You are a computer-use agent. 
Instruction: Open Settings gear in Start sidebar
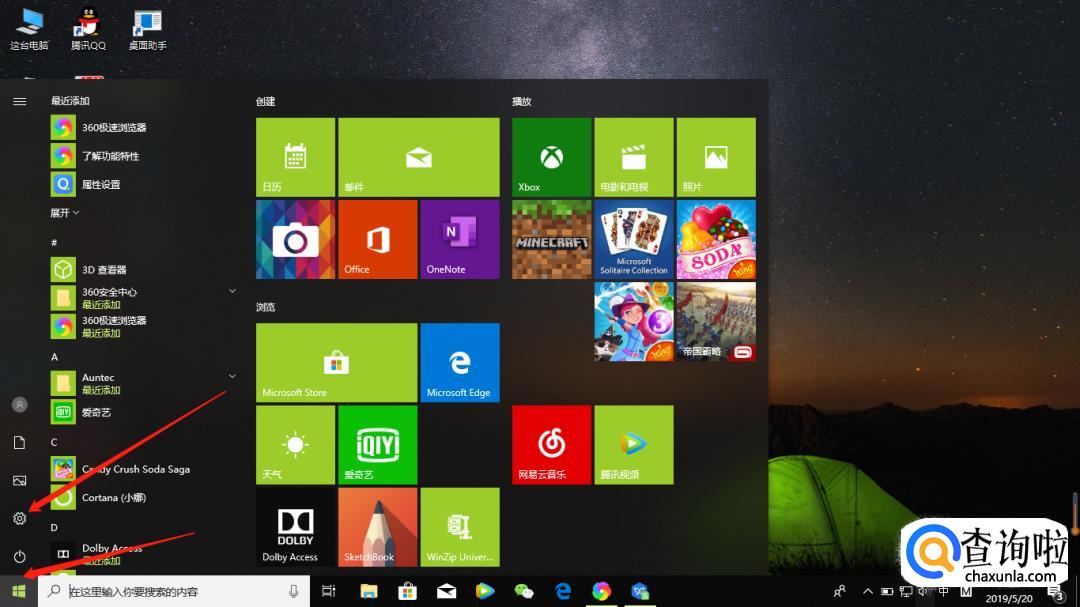click(19, 518)
